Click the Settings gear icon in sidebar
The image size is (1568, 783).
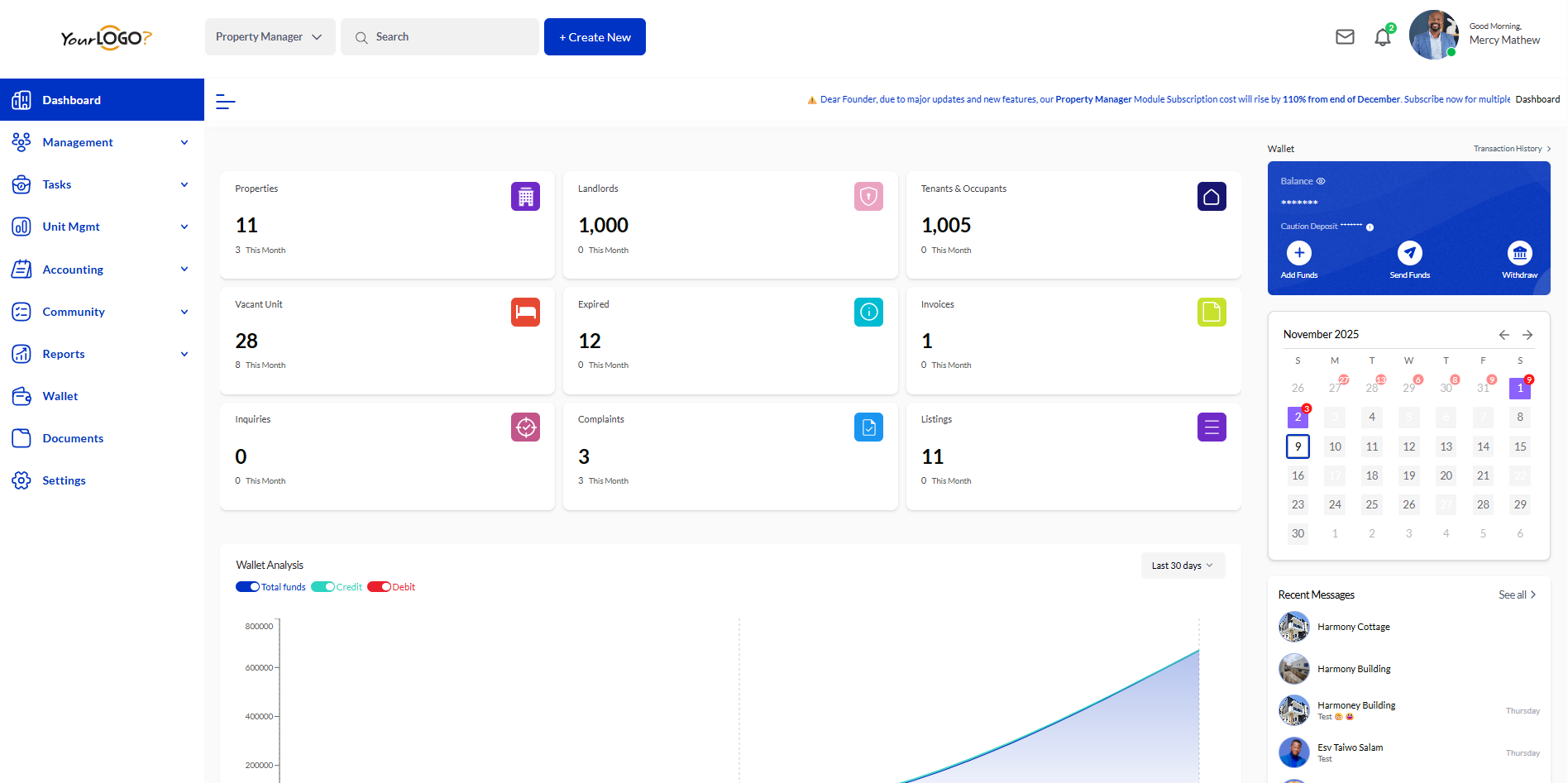[22, 480]
